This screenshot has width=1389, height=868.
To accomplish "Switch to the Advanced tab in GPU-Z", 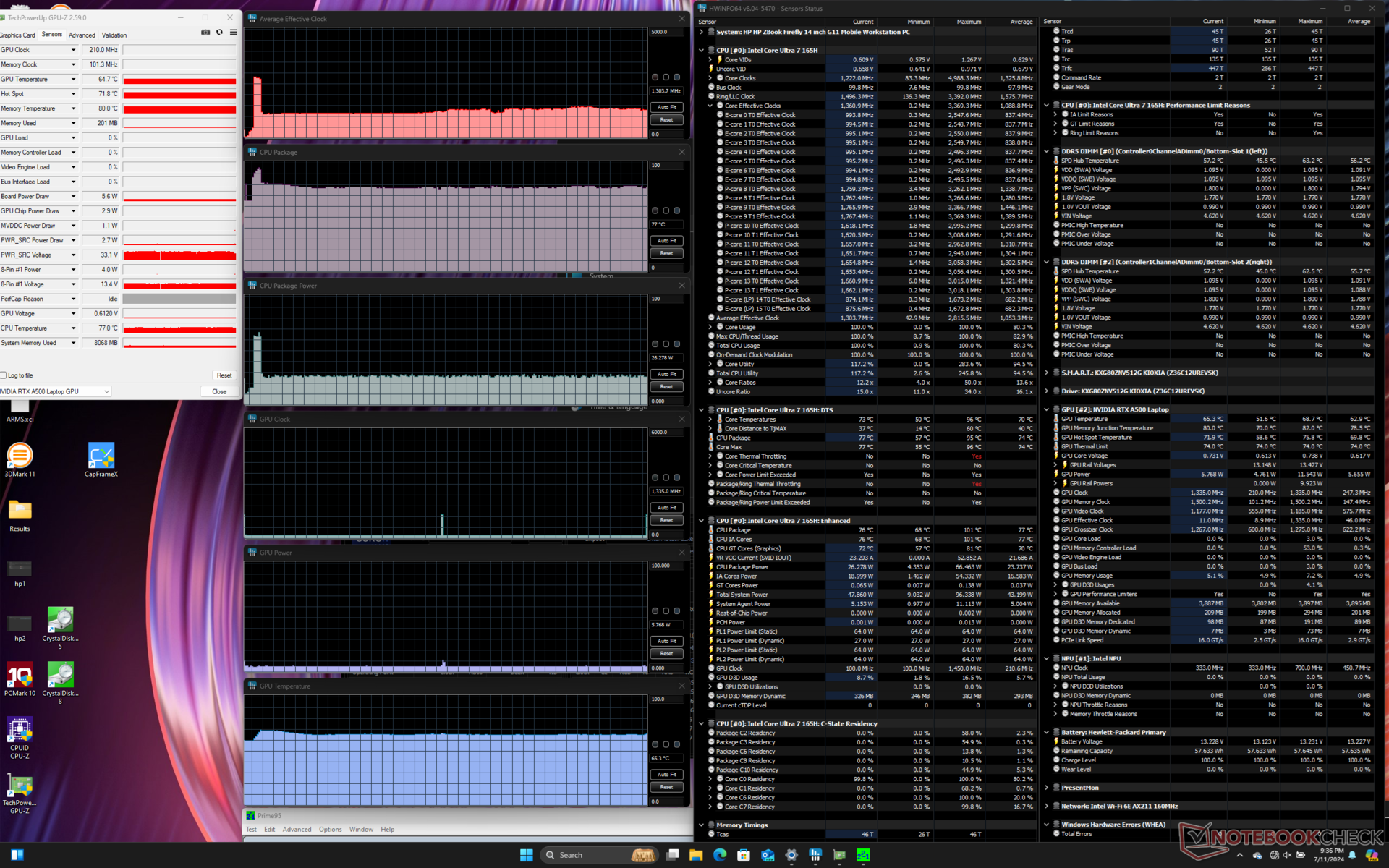I will (x=82, y=35).
